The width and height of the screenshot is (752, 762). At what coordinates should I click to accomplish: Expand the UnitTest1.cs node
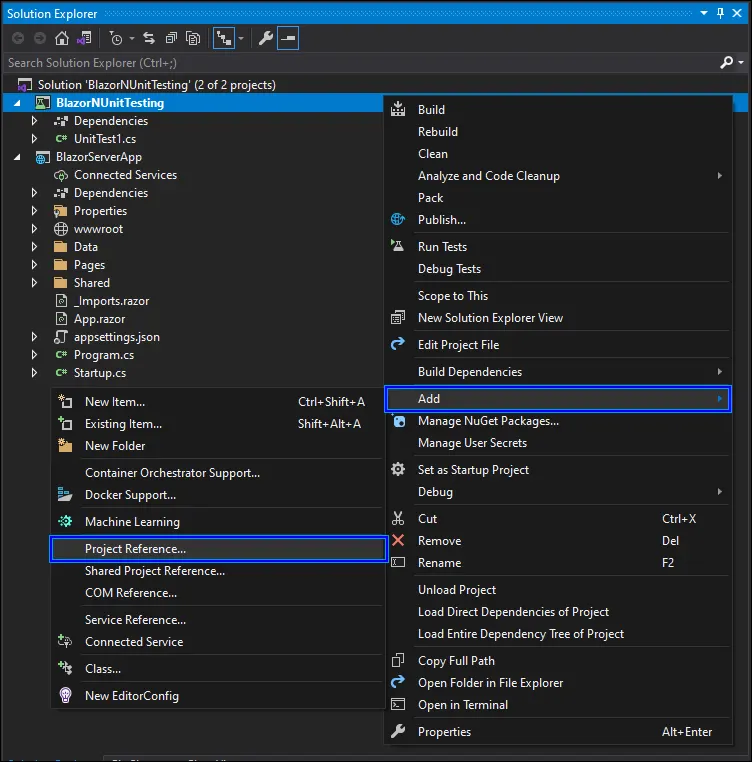coord(34,139)
